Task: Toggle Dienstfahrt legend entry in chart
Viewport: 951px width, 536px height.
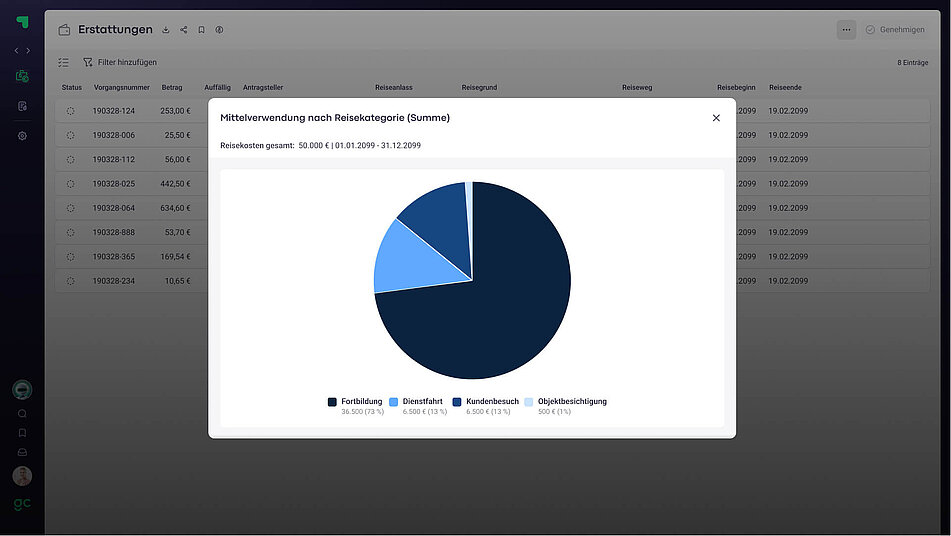Action: point(422,402)
